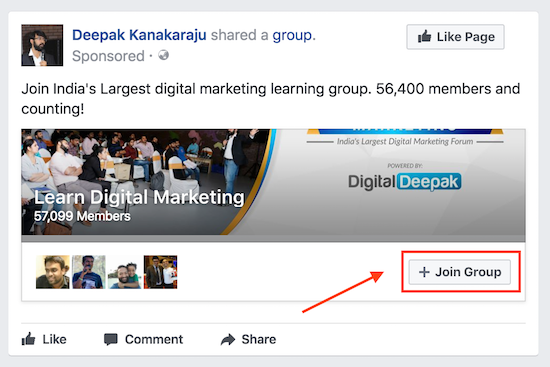
Task: Open the 'group' link in the header
Action: [x=292, y=35]
